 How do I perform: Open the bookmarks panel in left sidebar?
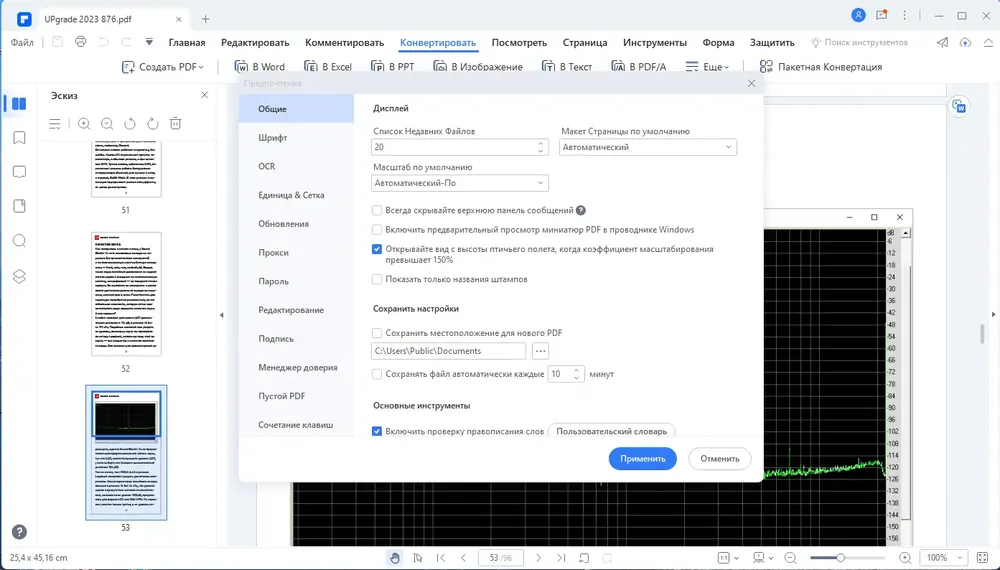click(19, 138)
